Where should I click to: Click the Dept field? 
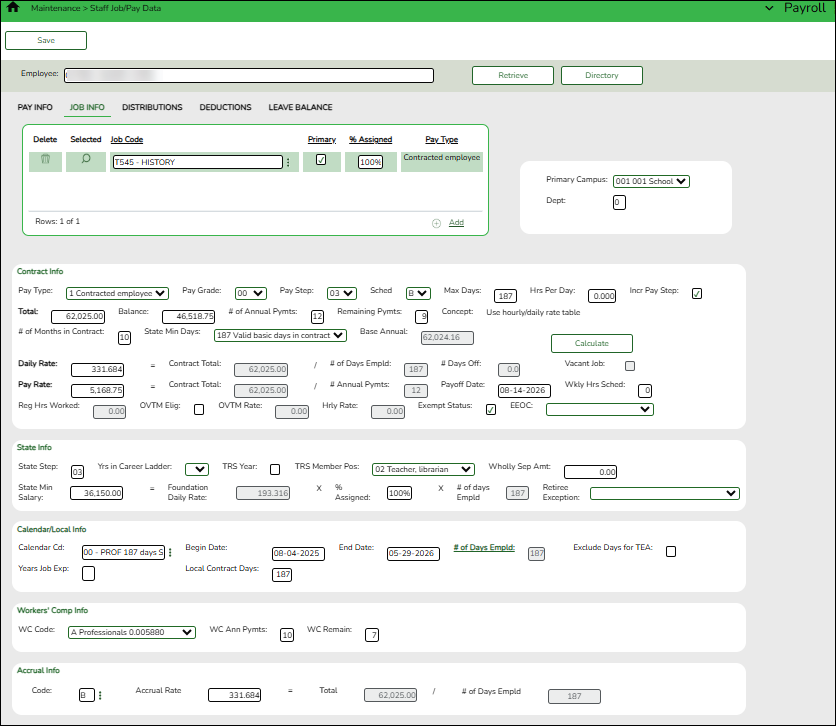[619, 203]
